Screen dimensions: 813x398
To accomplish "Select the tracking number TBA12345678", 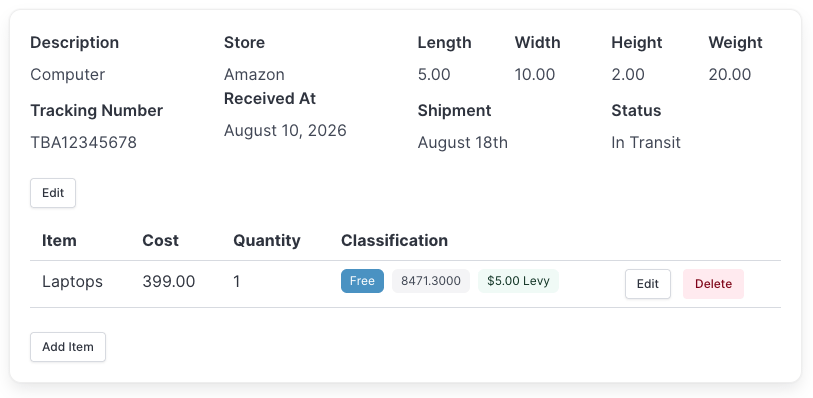I will pos(83,143).
